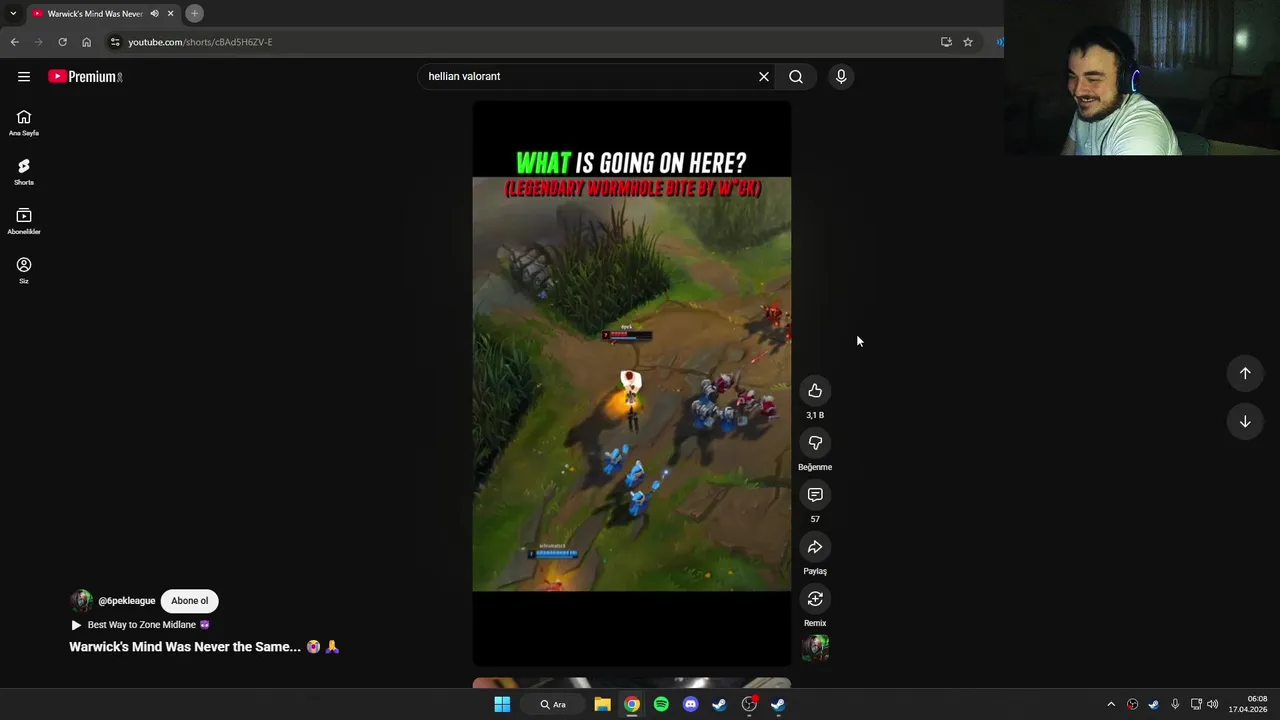Subscribe with the Abone ol button
This screenshot has width=1280, height=720.
click(189, 601)
